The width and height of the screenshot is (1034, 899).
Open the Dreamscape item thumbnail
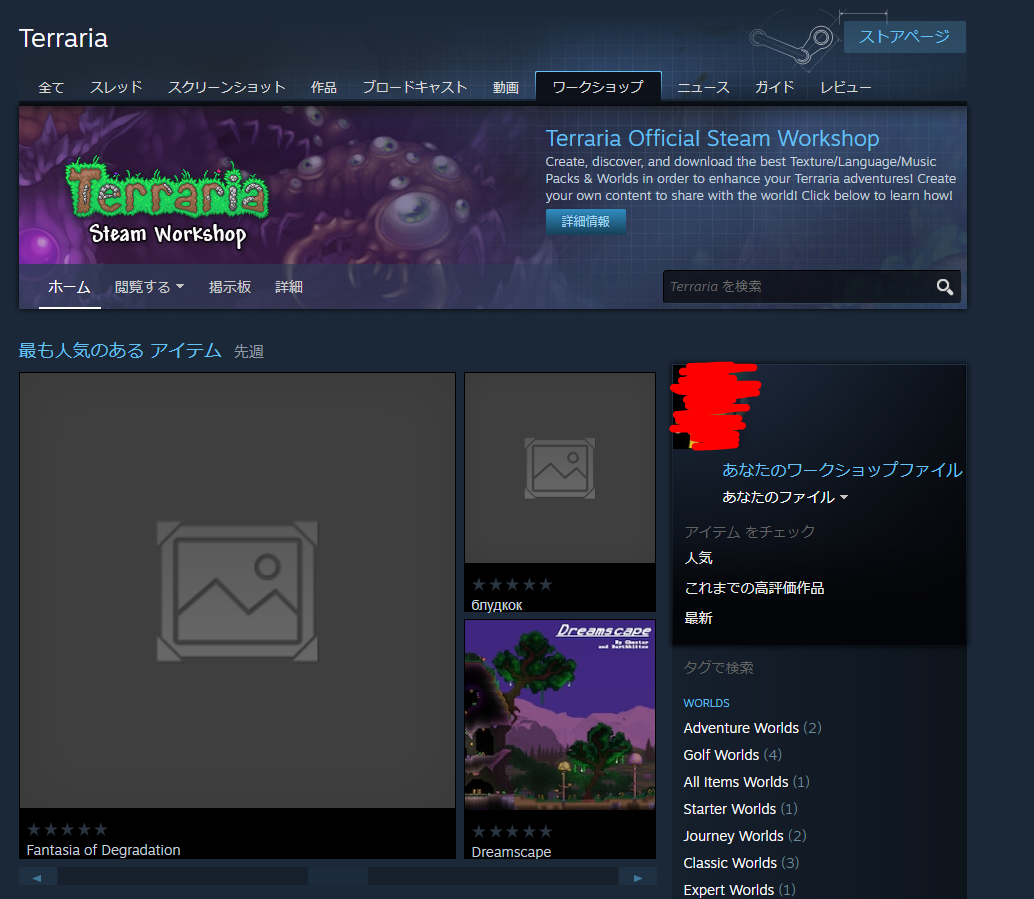560,715
